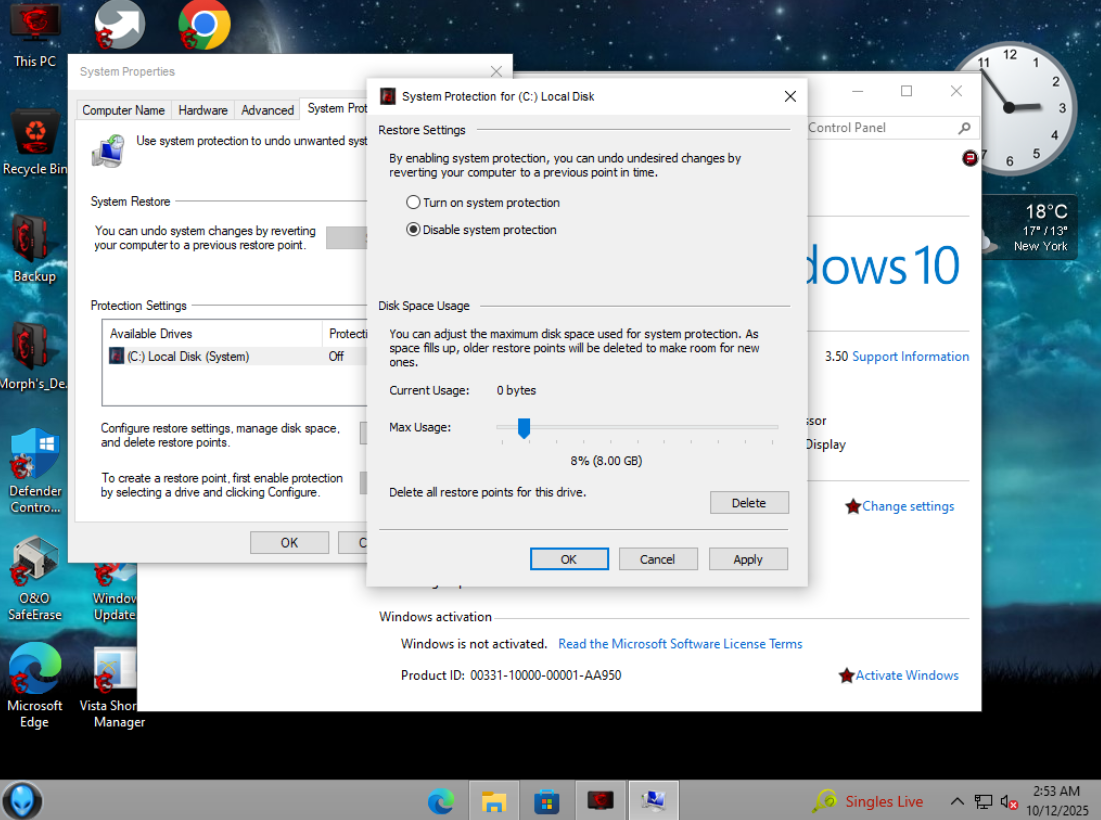This screenshot has width=1101, height=820.
Task: Click Activate Windows link
Action: click(x=906, y=675)
